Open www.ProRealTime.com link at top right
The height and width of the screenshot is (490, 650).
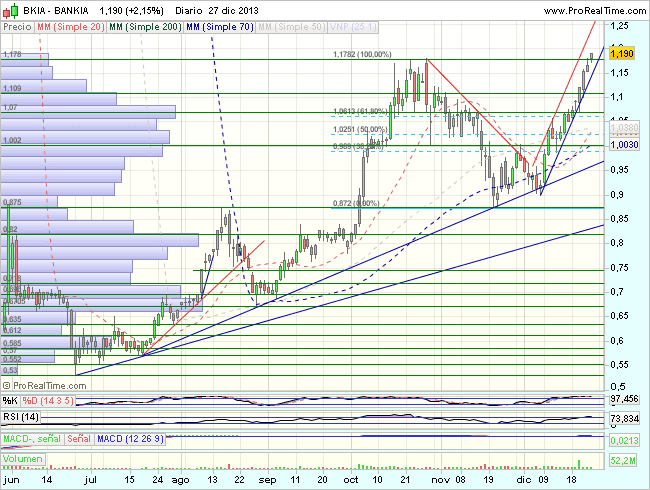595,11
